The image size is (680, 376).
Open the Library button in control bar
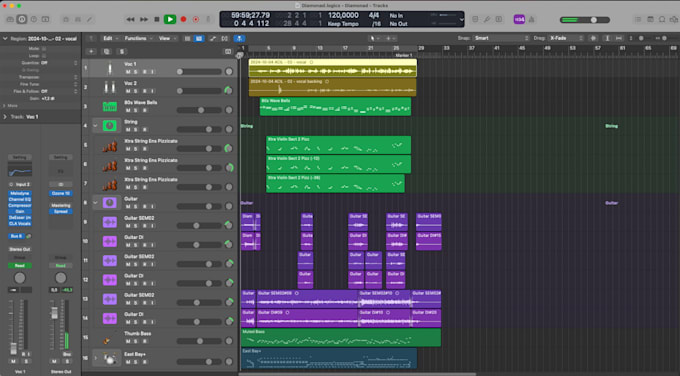[10, 19]
